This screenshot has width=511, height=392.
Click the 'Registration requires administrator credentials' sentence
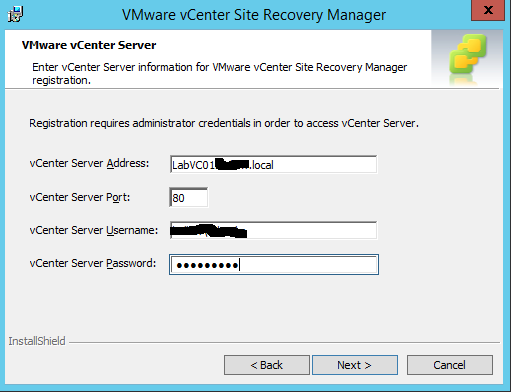[x=224, y=123]
